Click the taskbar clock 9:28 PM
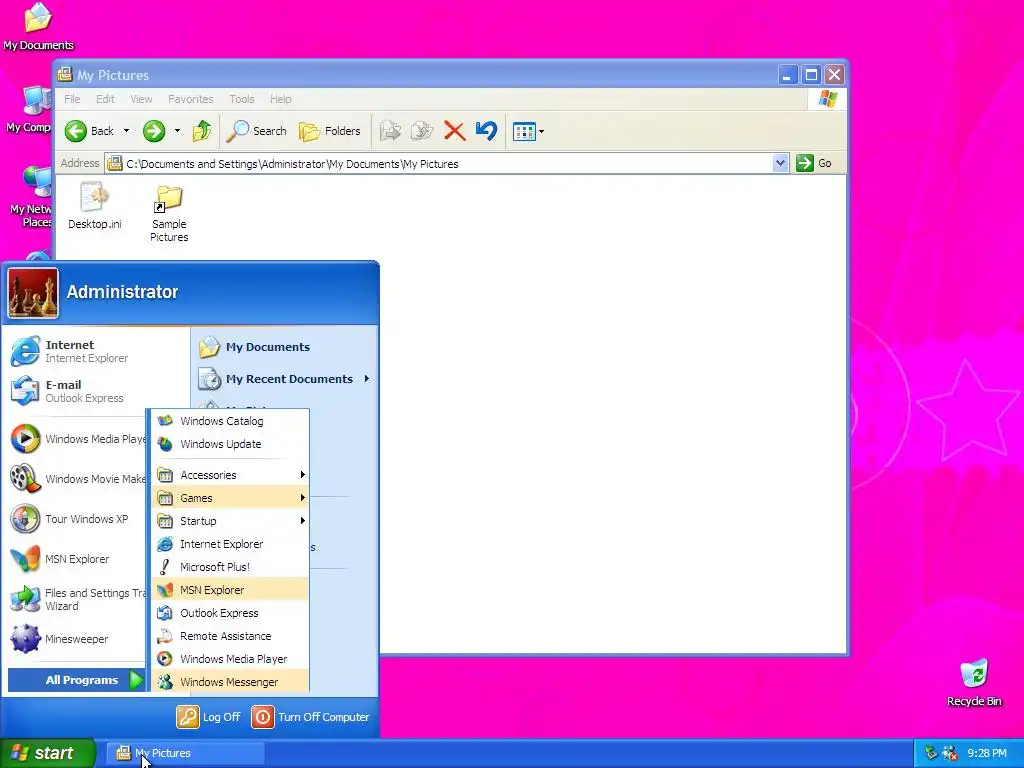 coord(987,753)
